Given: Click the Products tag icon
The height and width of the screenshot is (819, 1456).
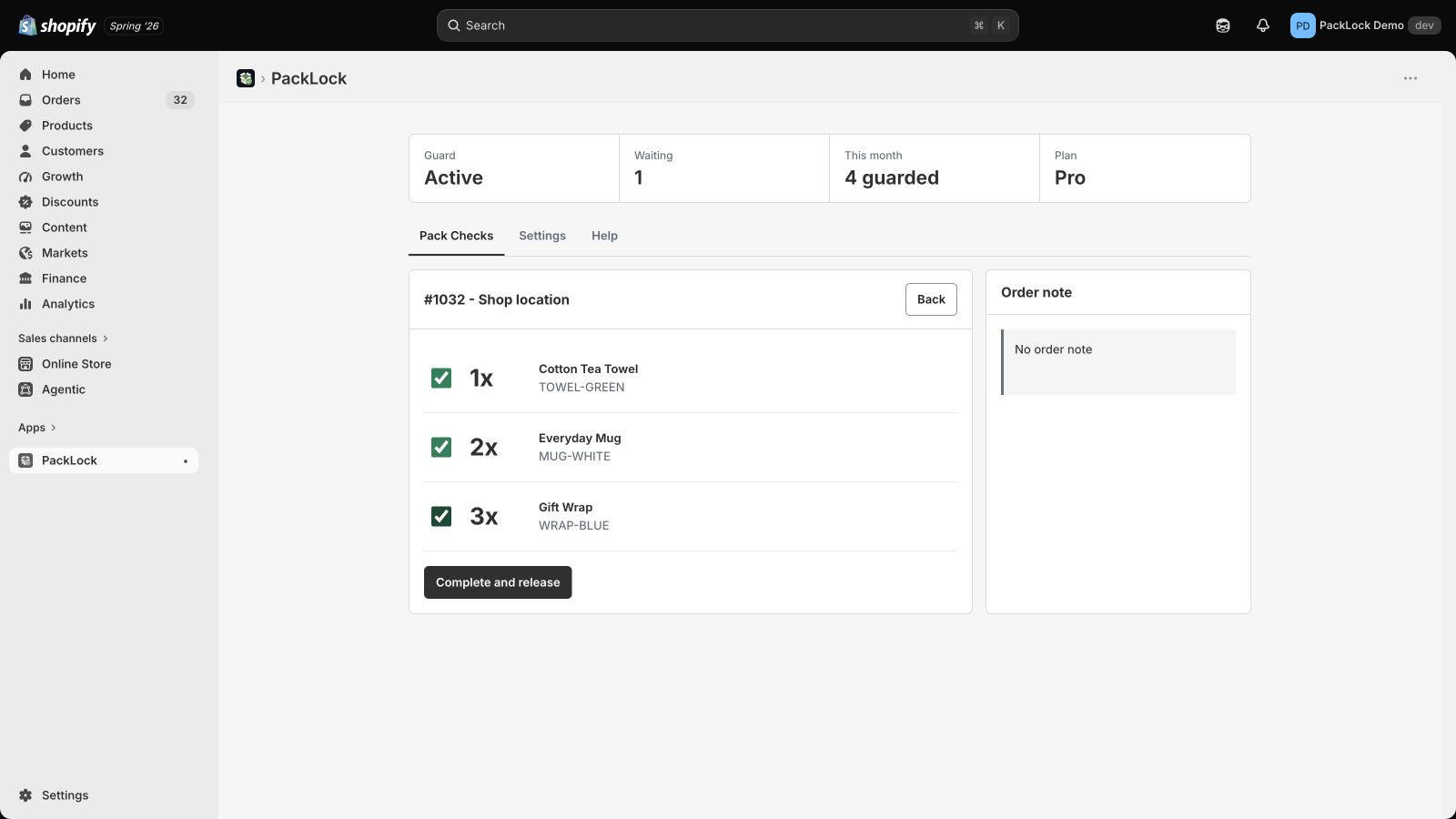Looking at the screenshot, I should (x=25, y=126).
